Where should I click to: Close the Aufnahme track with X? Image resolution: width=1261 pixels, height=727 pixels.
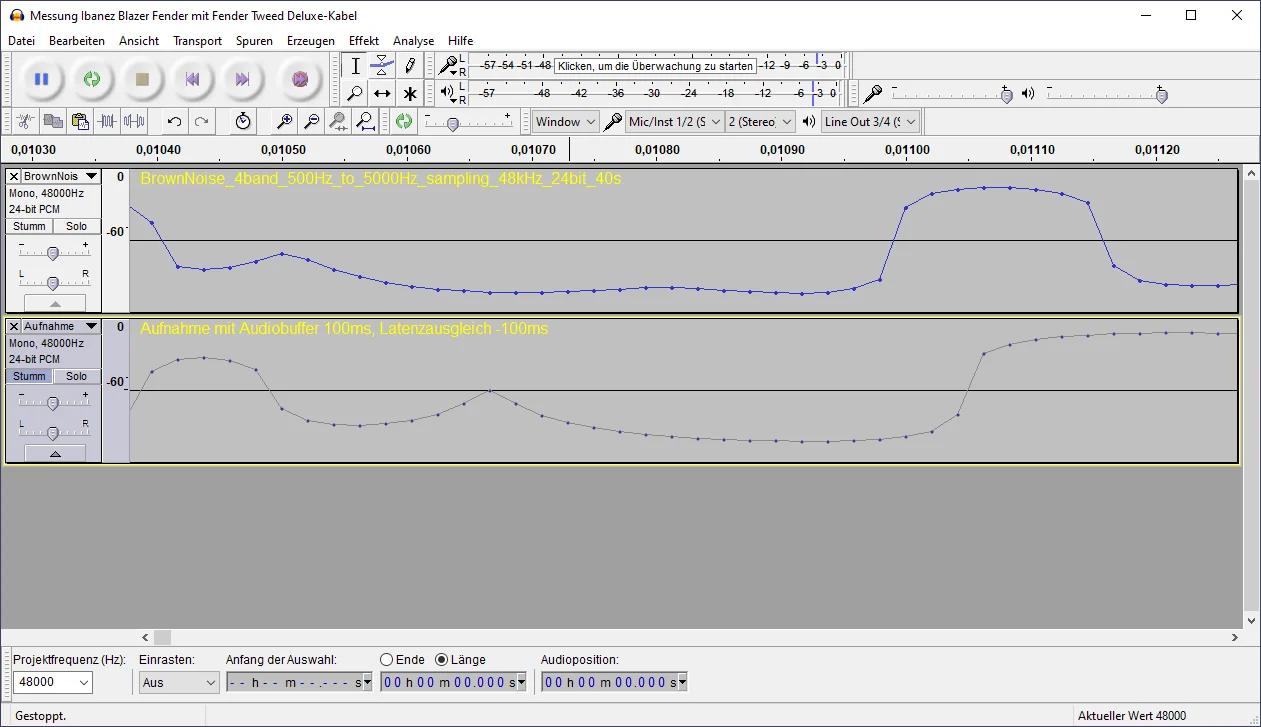click(x=14, y=326)
